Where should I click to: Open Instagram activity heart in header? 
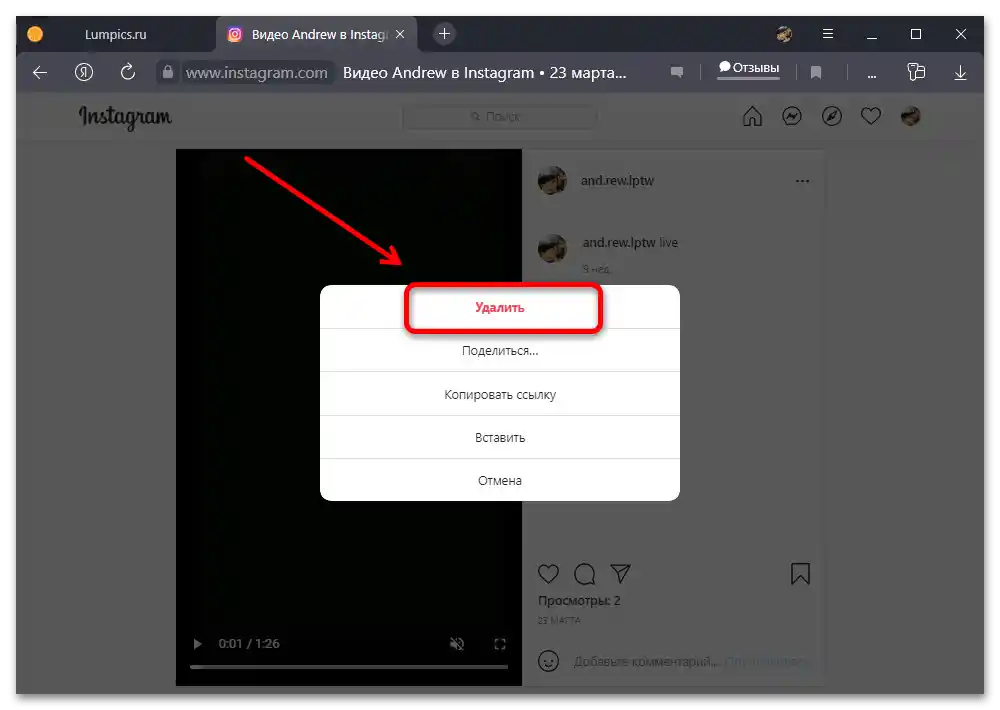point(871,116)
